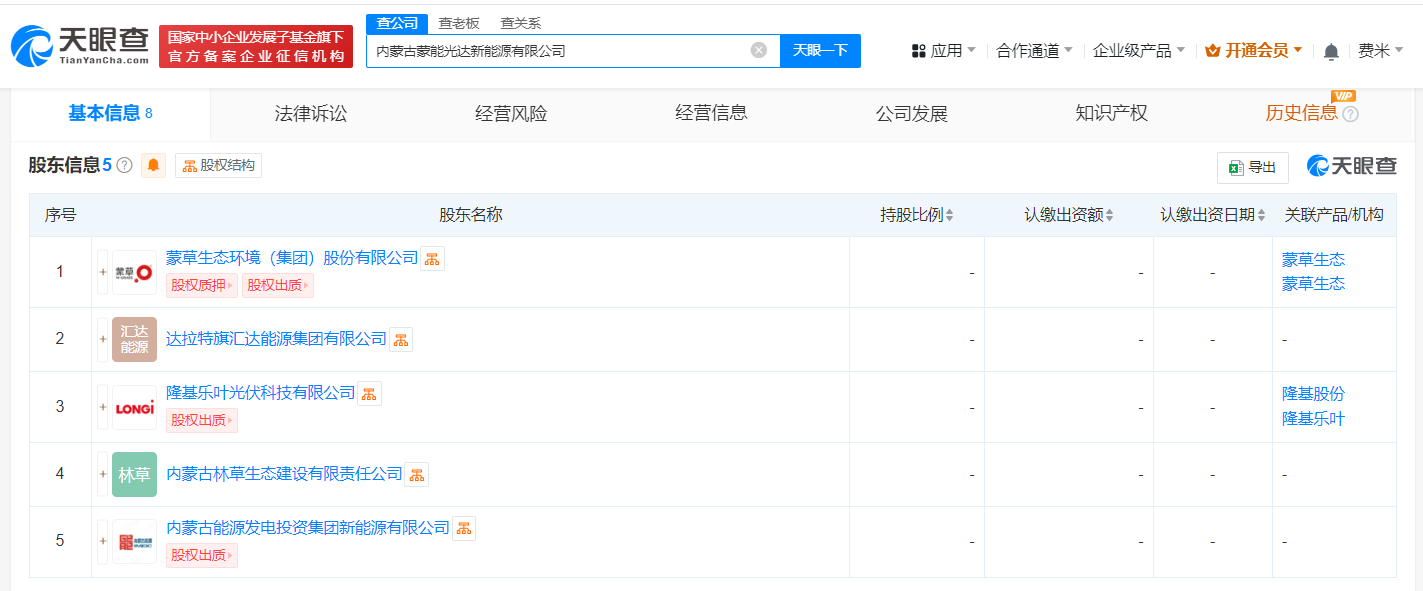Open equity structure icon next to 蒙草生态环境
The image size is (1423, 591).
[x=432, y=259]
